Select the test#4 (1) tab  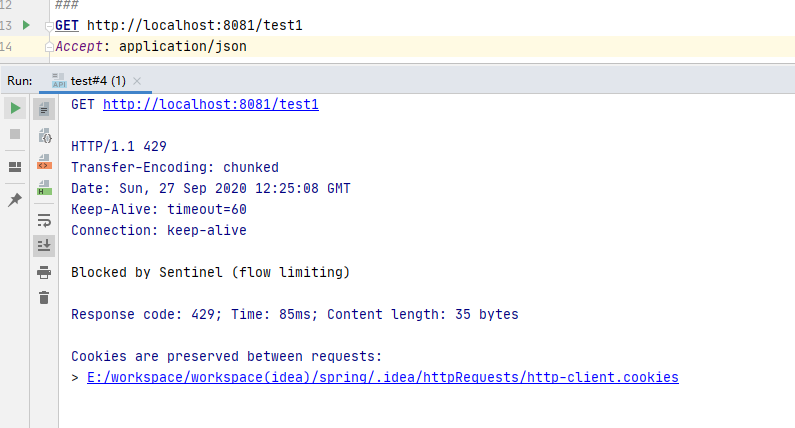[x=97, y=80]
